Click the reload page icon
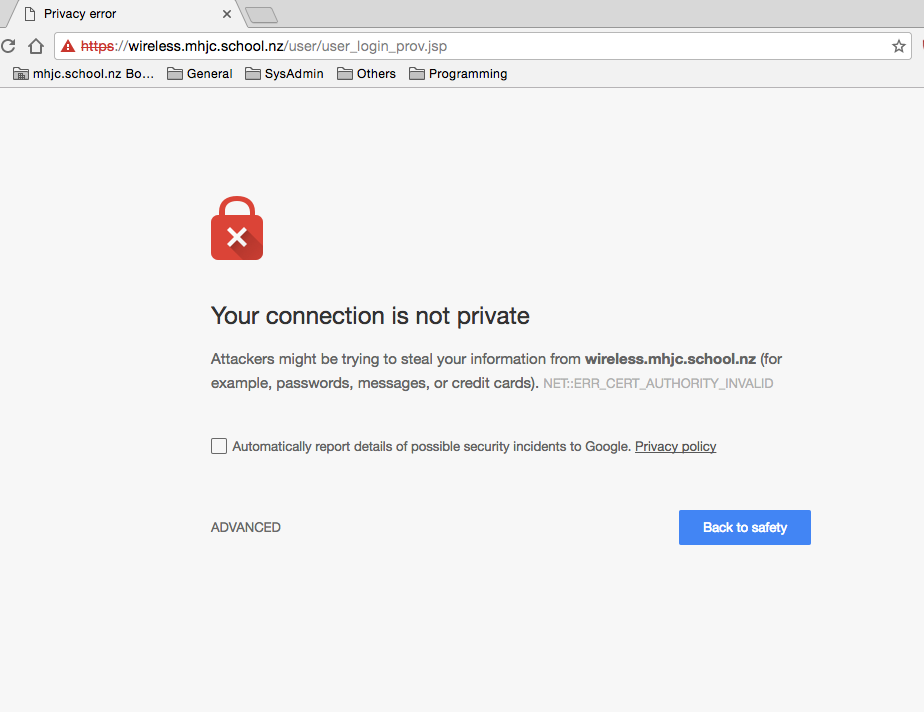 coord(8,46)
